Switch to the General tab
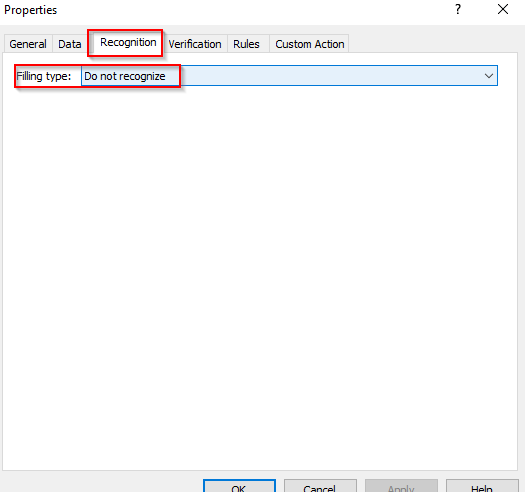Image resolution: width=525 pixels, height=492 pixels. point(28,44)
